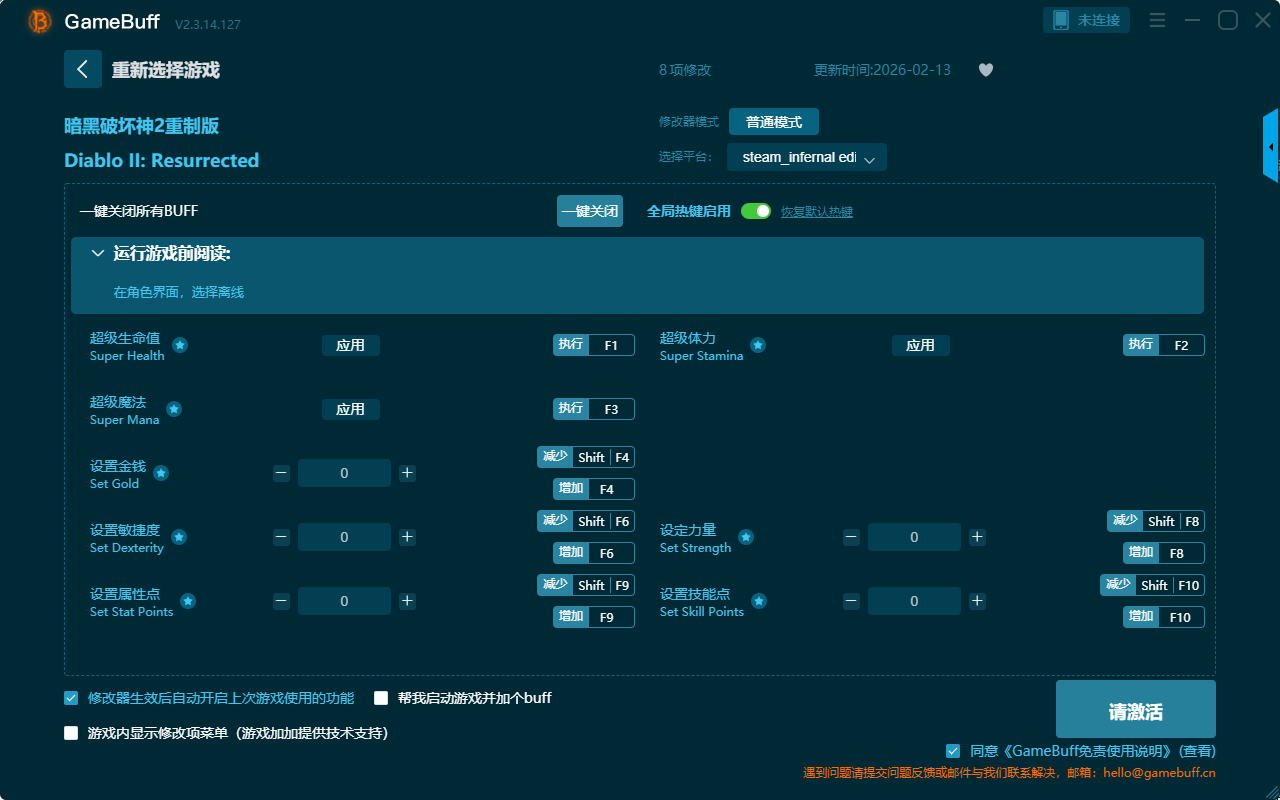Uncheck the GameBuff disclaimer agreement checkbox
This screenshot has height=800, width=1280.
953,751
